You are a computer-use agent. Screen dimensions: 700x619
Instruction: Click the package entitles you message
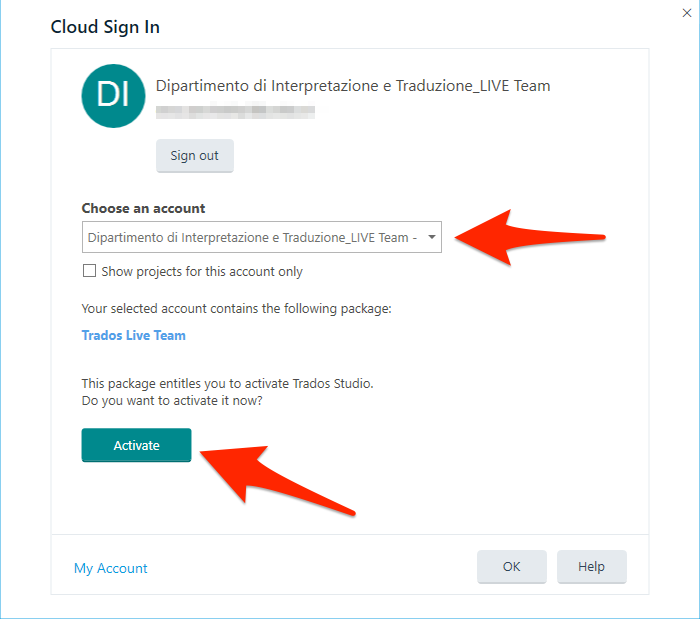coord(227,383)
